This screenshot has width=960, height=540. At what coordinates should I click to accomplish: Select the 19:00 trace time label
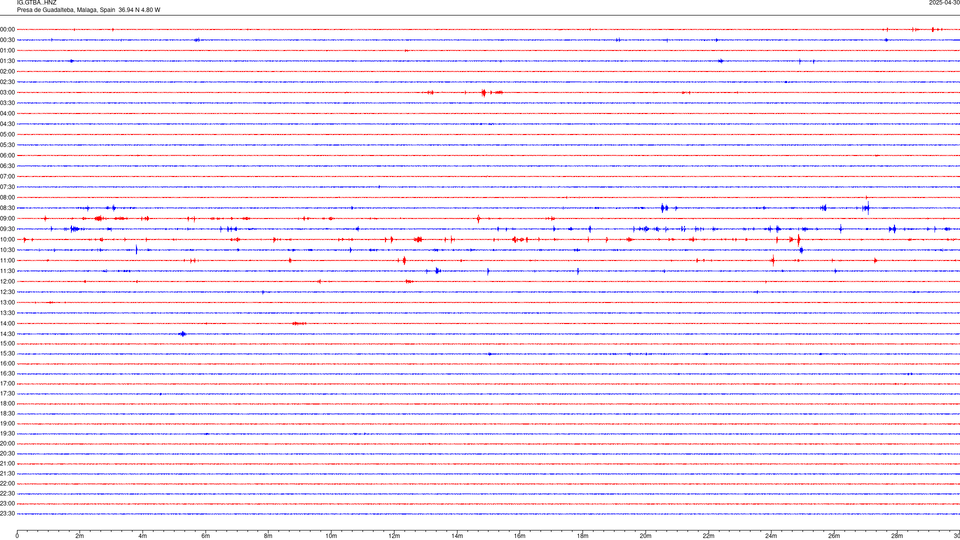point(7,424)
